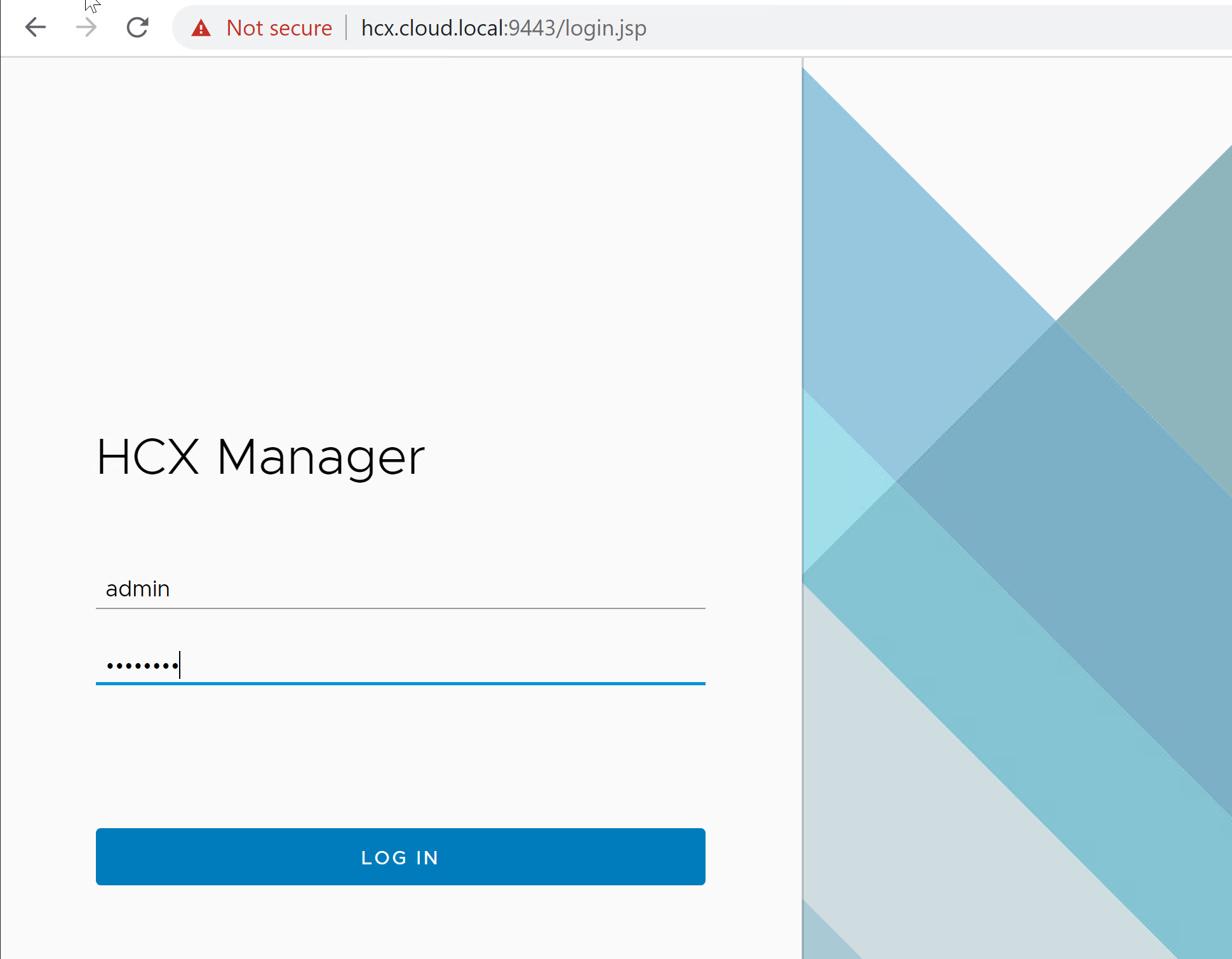
Task: Click the word "Manager" in title
Action: [x=321, y=457]
